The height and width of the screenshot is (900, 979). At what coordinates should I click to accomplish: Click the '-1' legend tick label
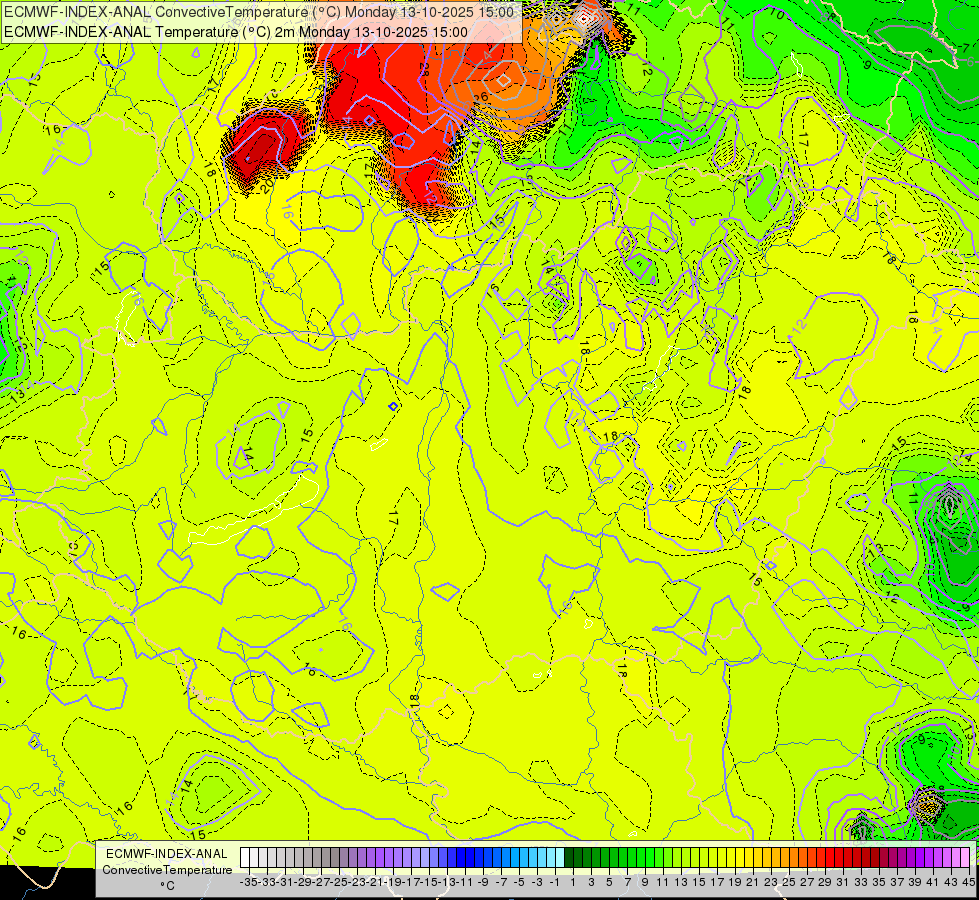554,882
